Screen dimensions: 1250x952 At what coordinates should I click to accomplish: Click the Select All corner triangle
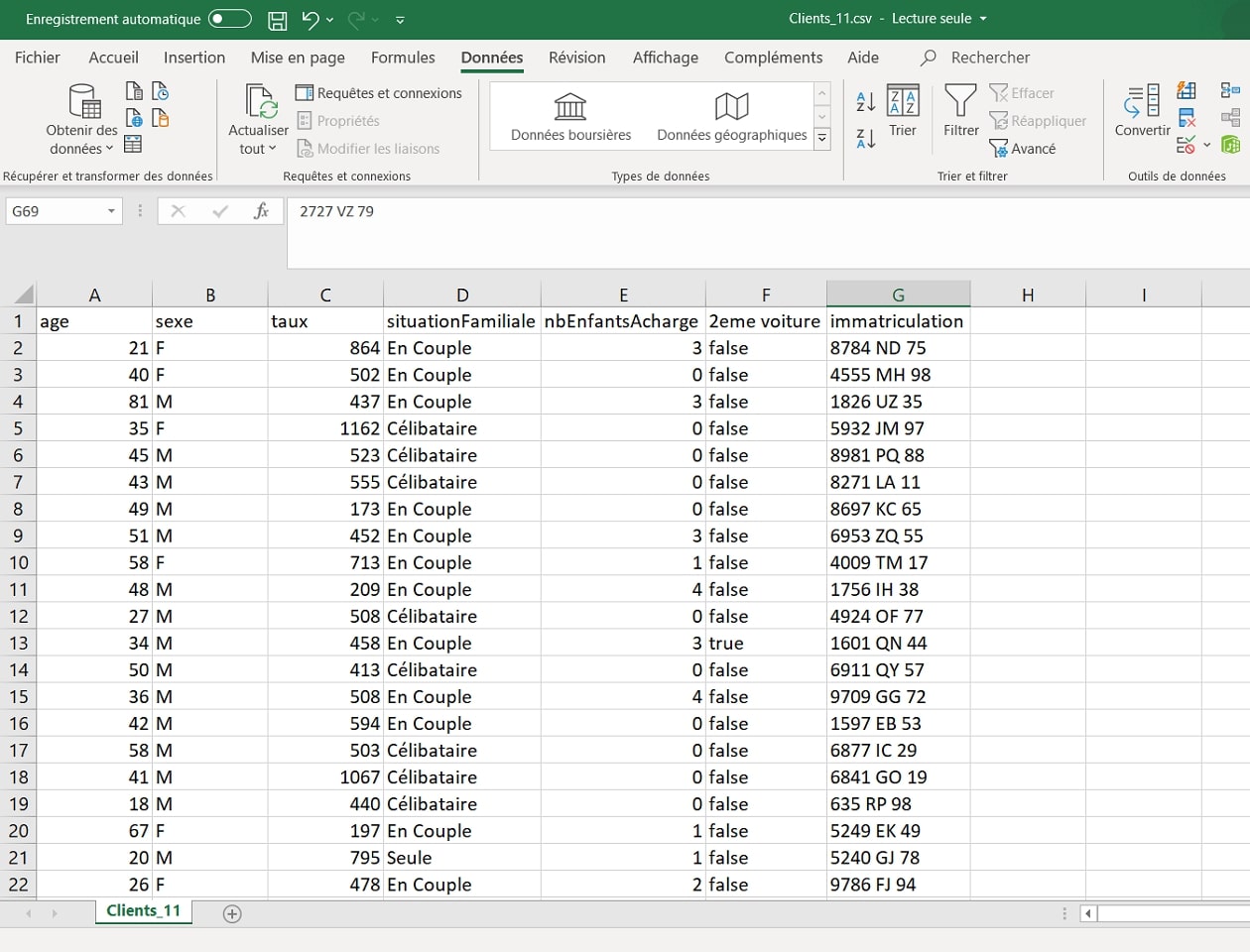coord(23,295)
